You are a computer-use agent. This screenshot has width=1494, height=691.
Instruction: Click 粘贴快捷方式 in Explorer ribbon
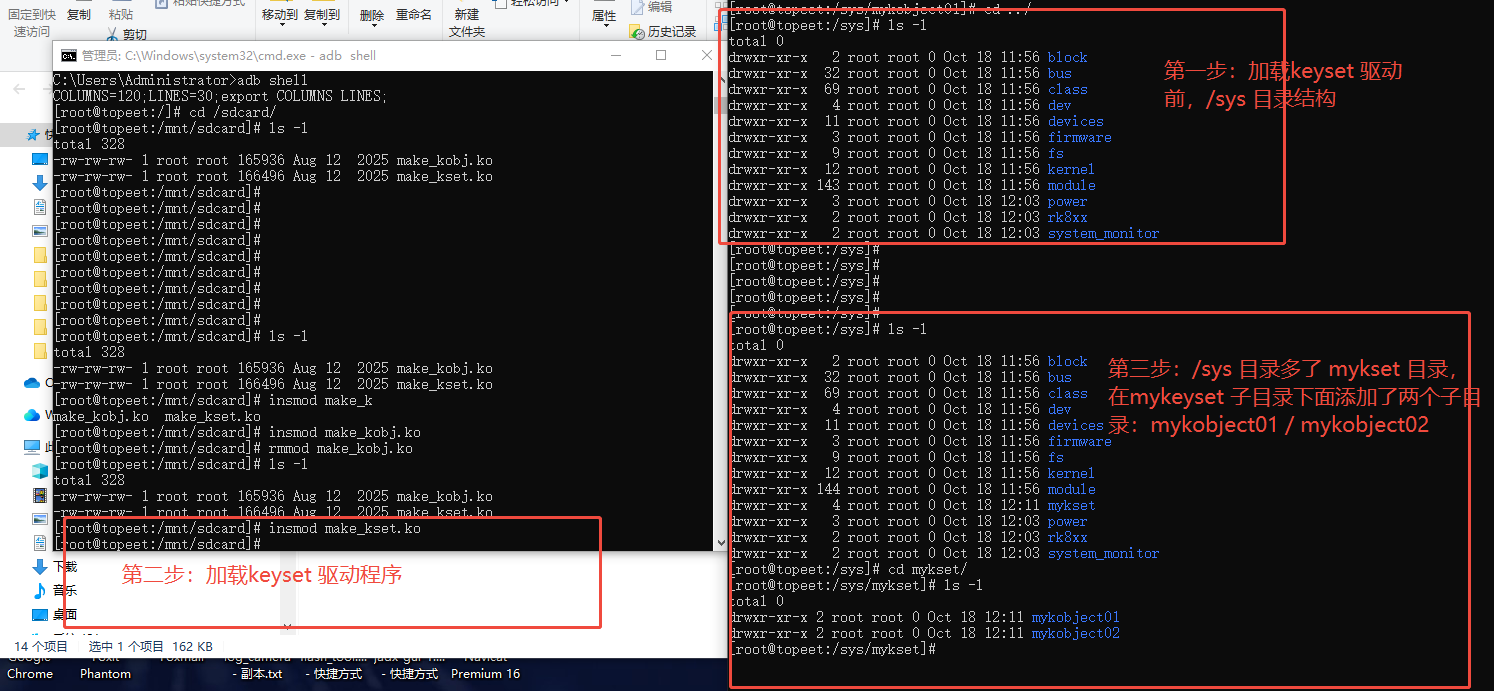pos(208,3)
